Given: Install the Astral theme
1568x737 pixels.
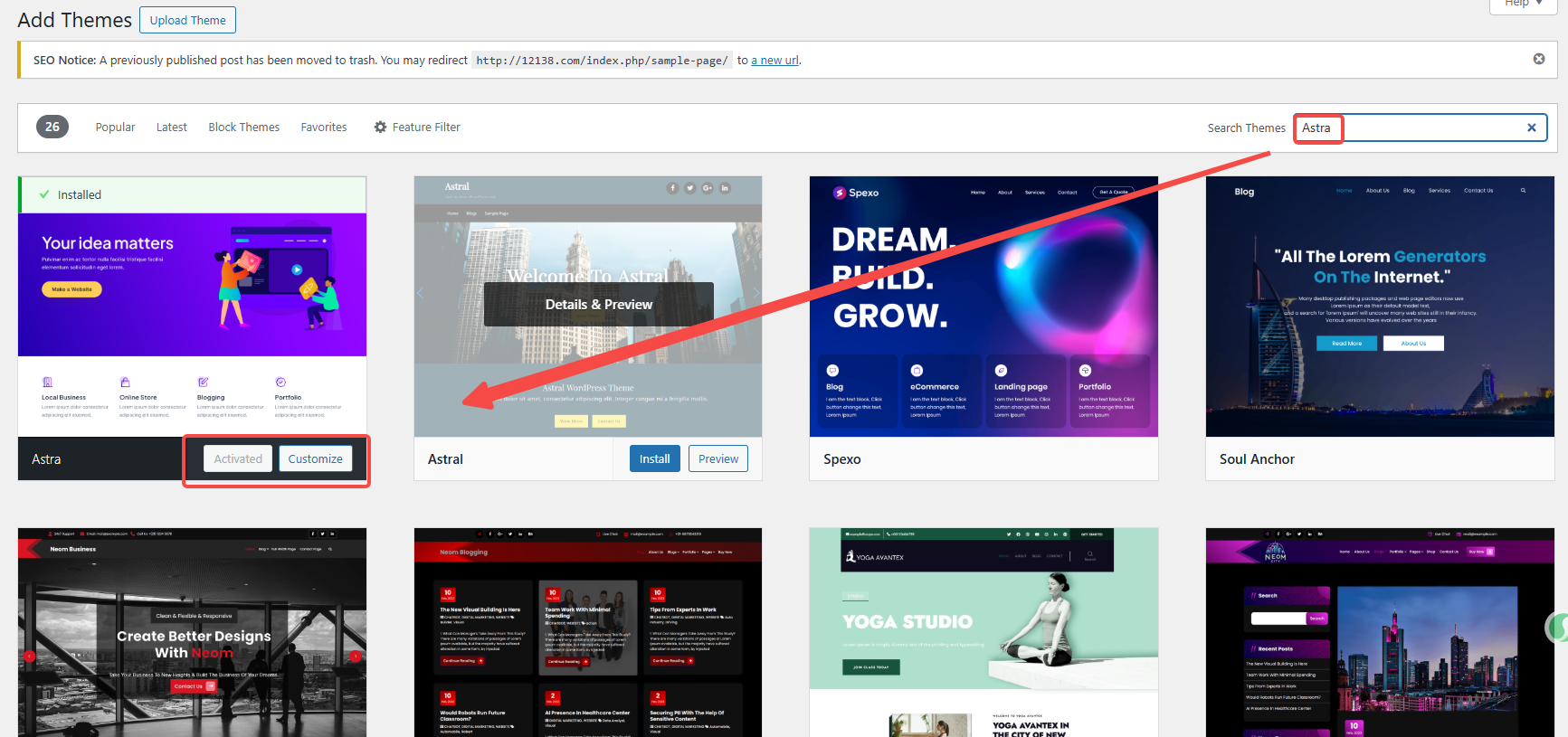Looking at the screenshot, I should click(655, 459).
